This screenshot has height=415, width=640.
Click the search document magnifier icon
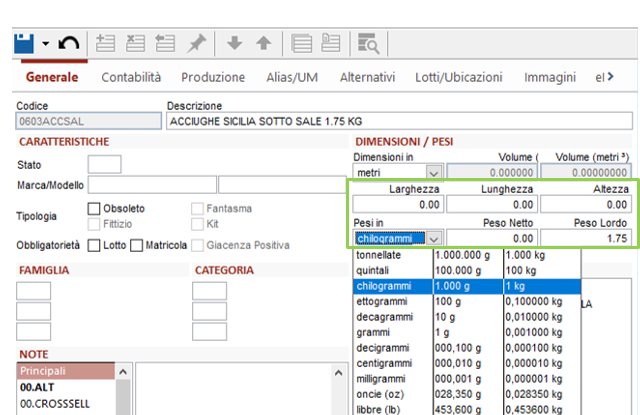(x=368, y=43)
